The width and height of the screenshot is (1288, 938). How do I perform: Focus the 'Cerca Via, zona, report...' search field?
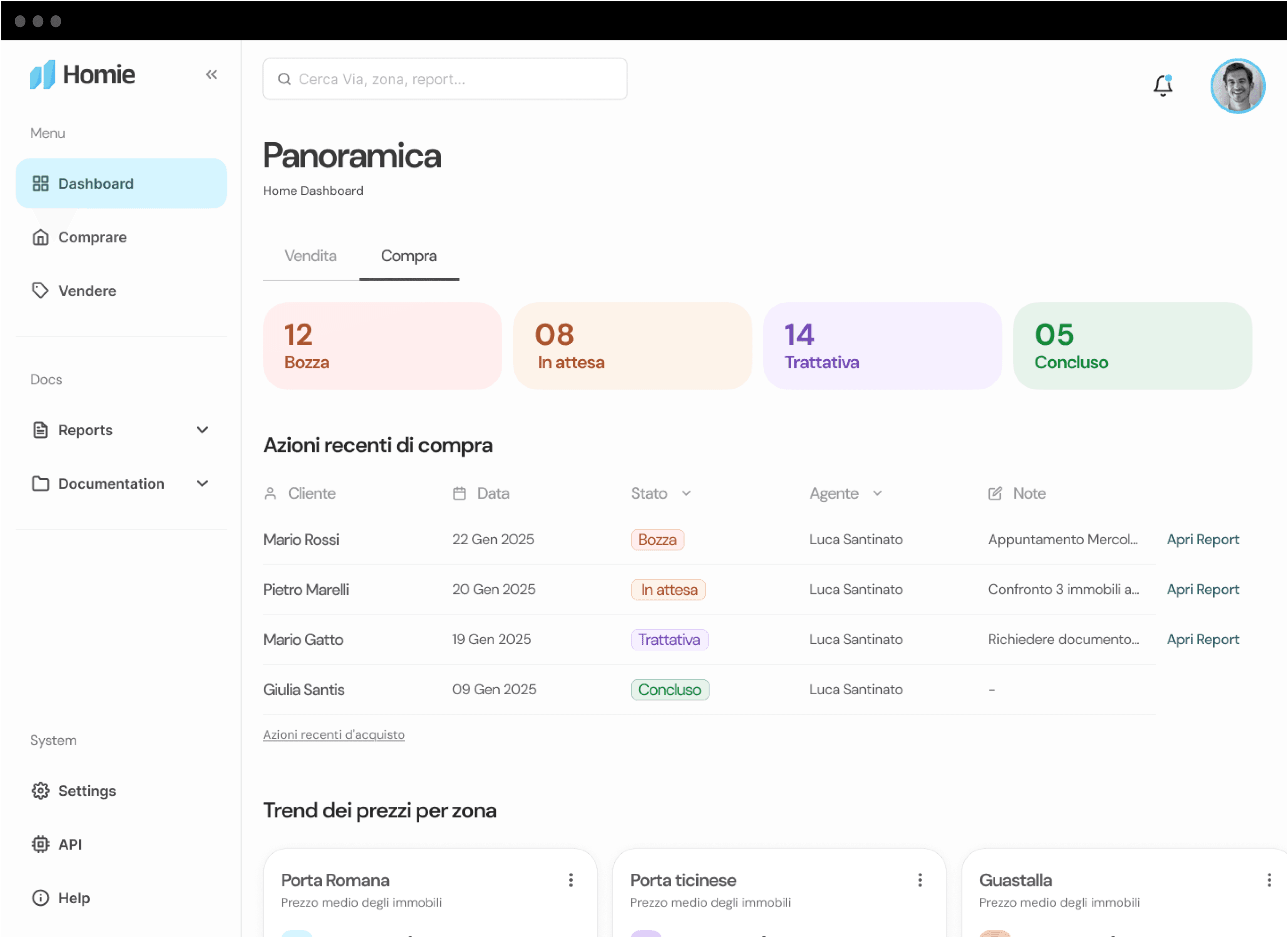445,79
